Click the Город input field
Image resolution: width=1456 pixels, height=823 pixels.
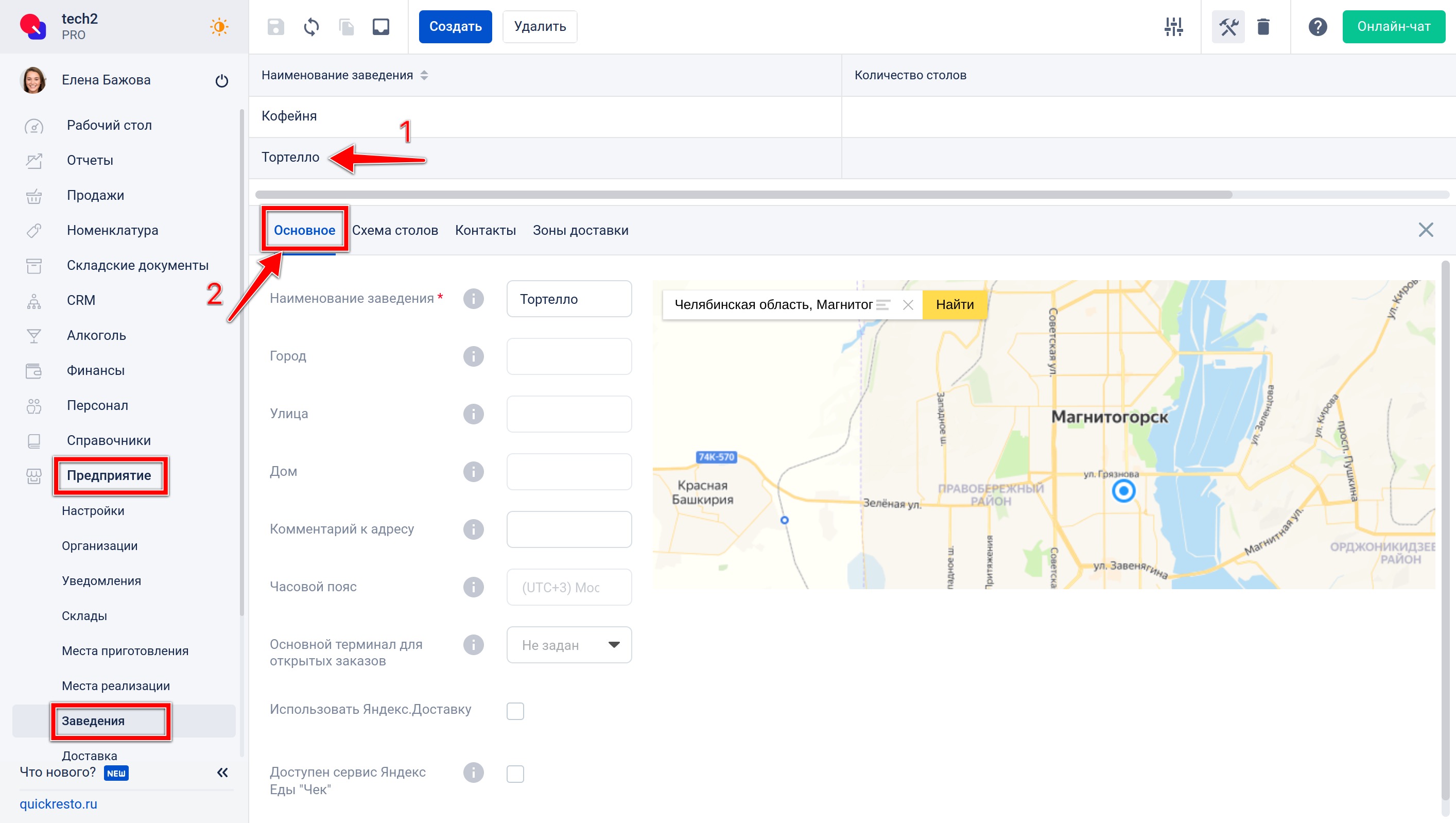(x=568, y=356)
